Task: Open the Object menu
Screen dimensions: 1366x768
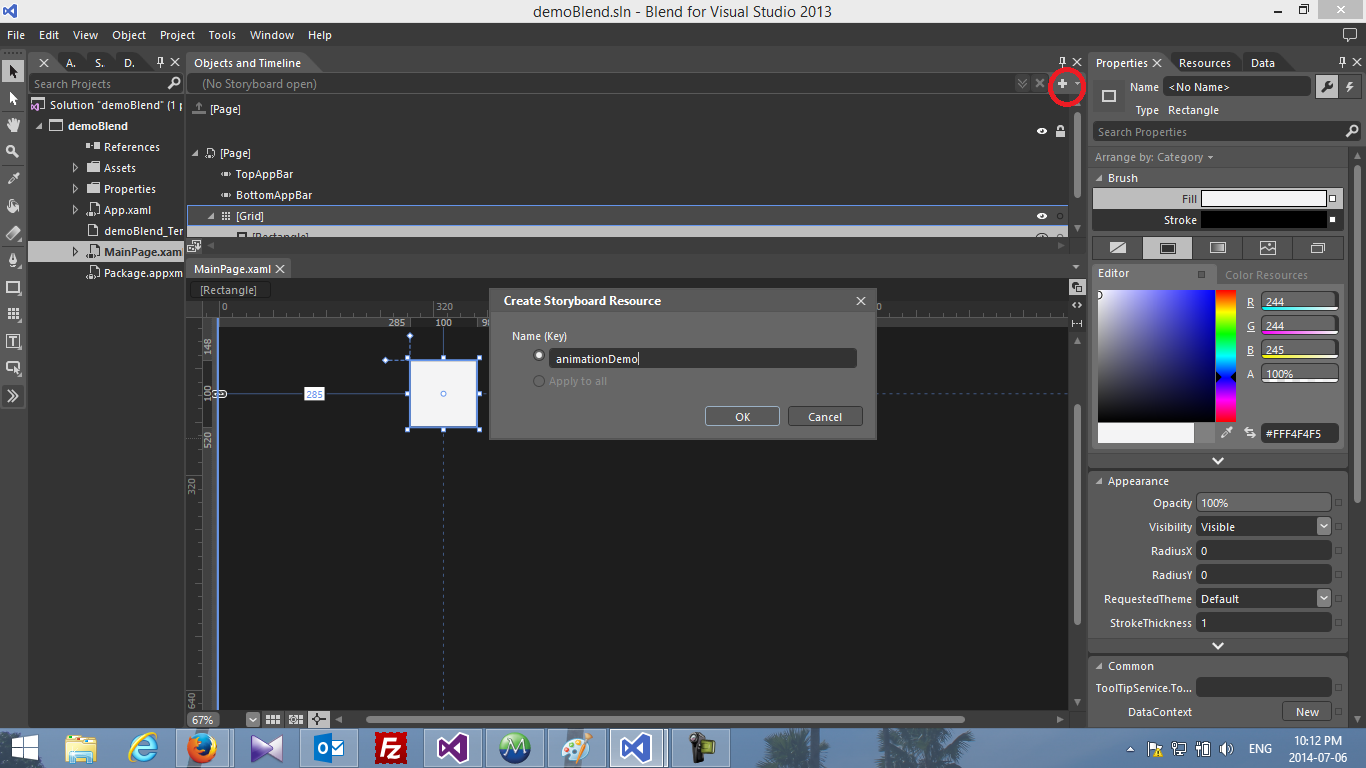Action: pyautogui.click(x=128, y=35)
